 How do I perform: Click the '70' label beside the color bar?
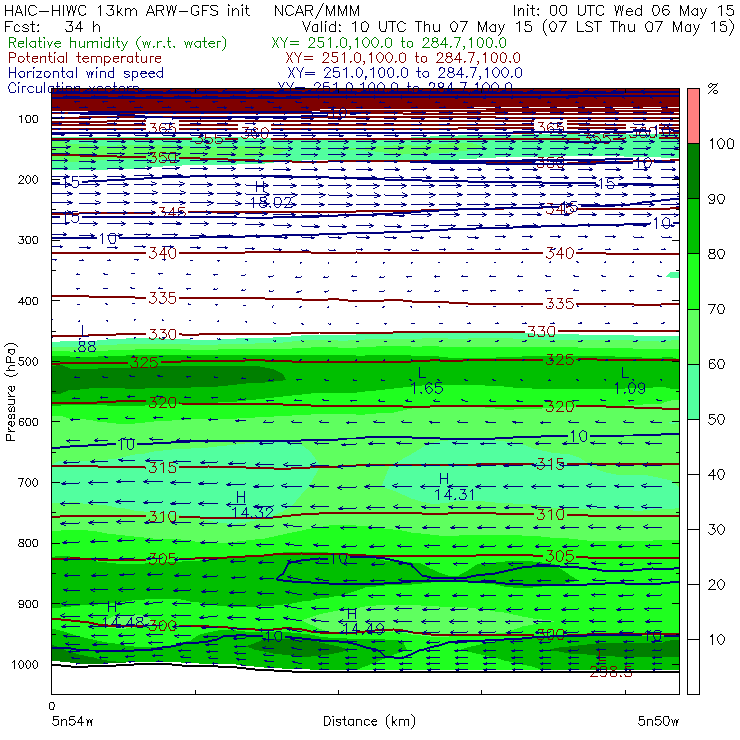[x=716, y=309]
